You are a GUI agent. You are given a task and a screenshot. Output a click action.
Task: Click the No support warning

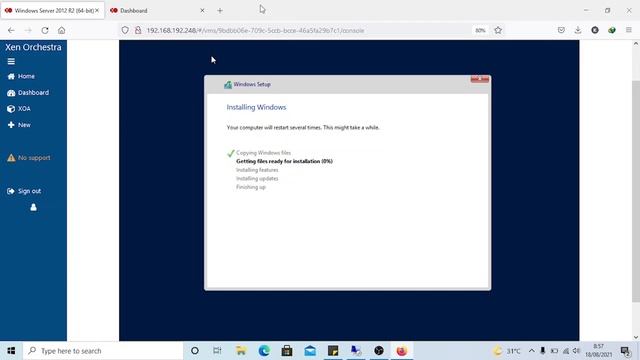(x=29, y=158)
